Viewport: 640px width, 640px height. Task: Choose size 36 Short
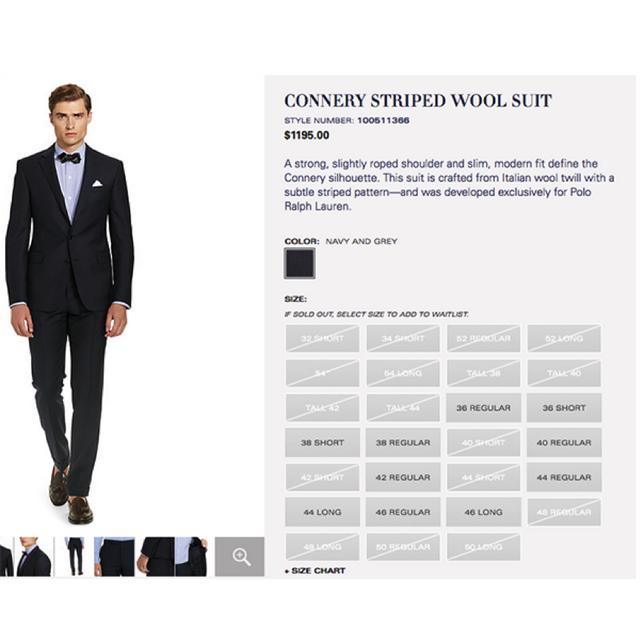564,408
